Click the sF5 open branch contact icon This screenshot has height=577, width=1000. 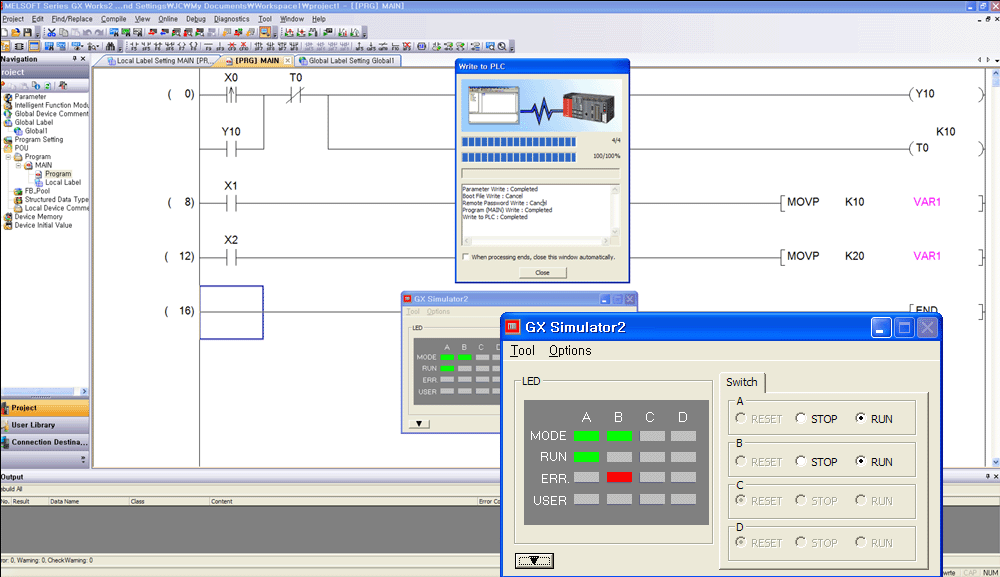pyautogui.click(x=146, y=47)
